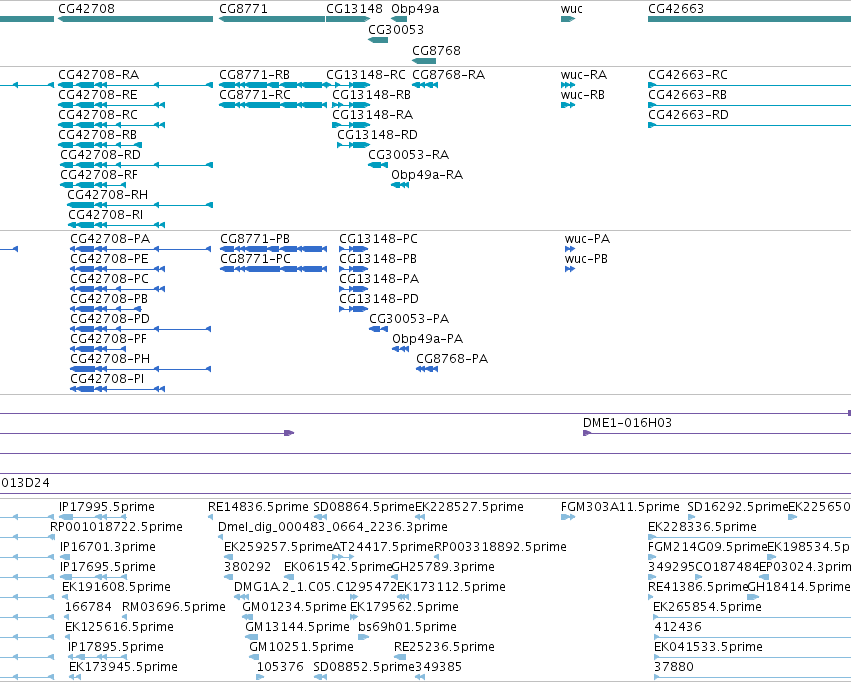Click the CG30053 gene label
Image resolution: width=851 pixels, height=682 pixels.
396,29
